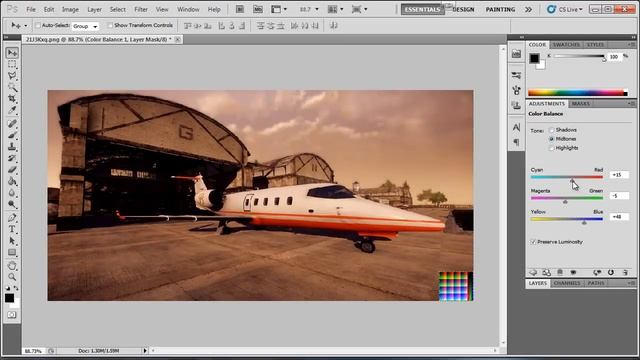Open the CS Live dropdown
640x360 pixels.
pos(565,9)
